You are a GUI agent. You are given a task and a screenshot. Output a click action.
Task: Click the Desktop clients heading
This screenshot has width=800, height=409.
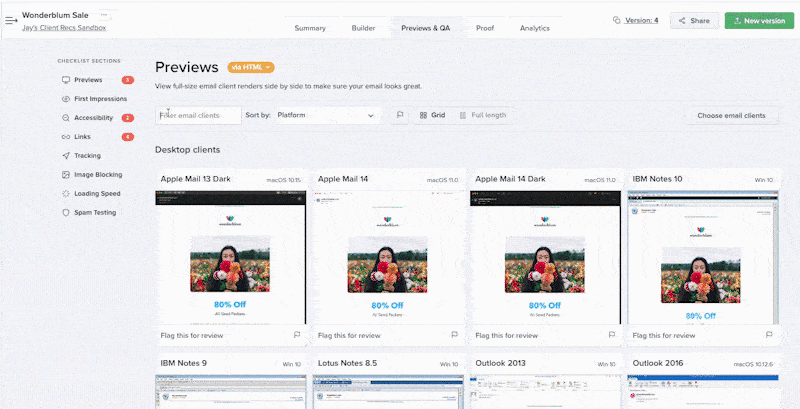coord(188,149)
